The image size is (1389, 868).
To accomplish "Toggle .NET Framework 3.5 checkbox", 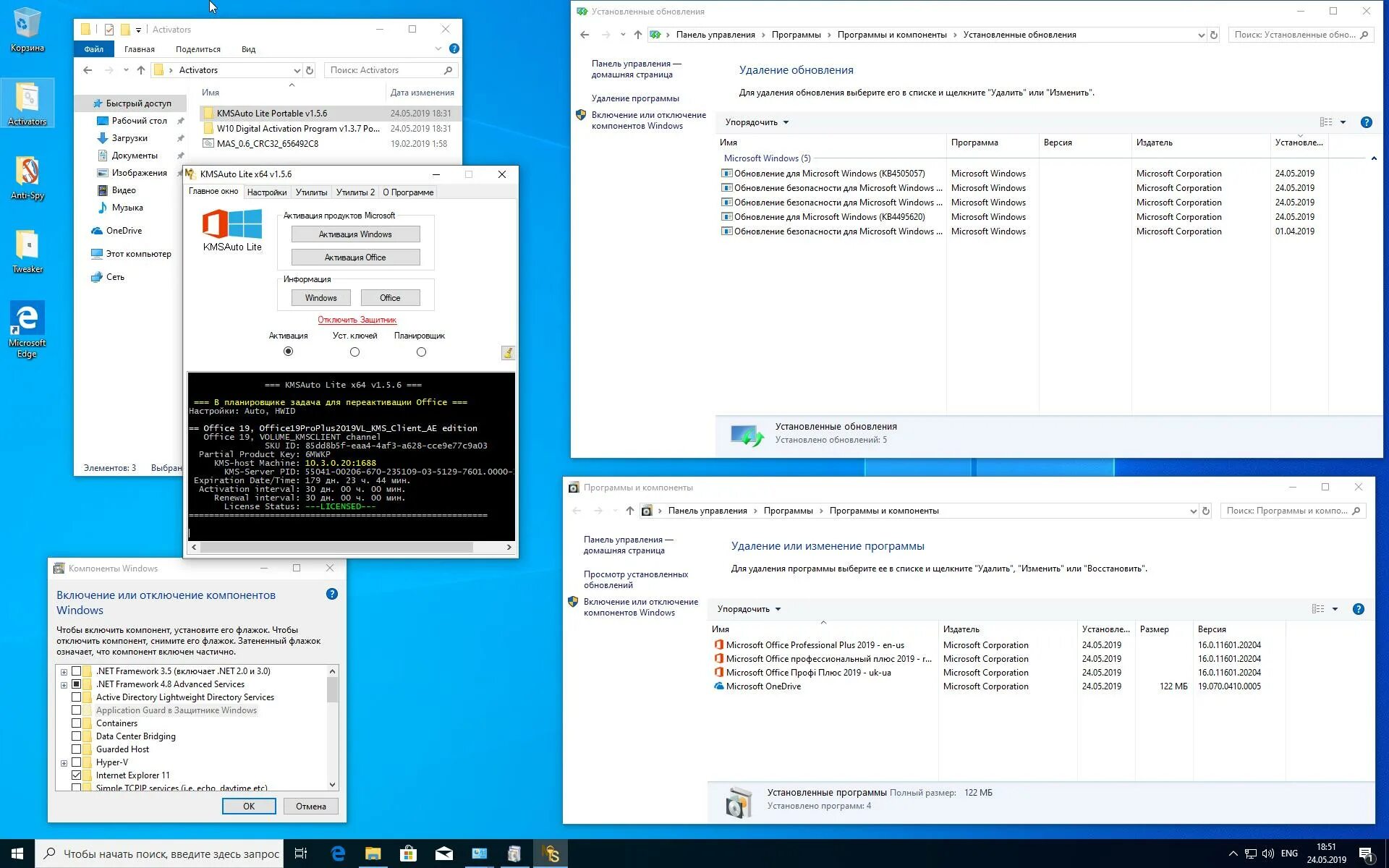I will click(x=76, y=671).
